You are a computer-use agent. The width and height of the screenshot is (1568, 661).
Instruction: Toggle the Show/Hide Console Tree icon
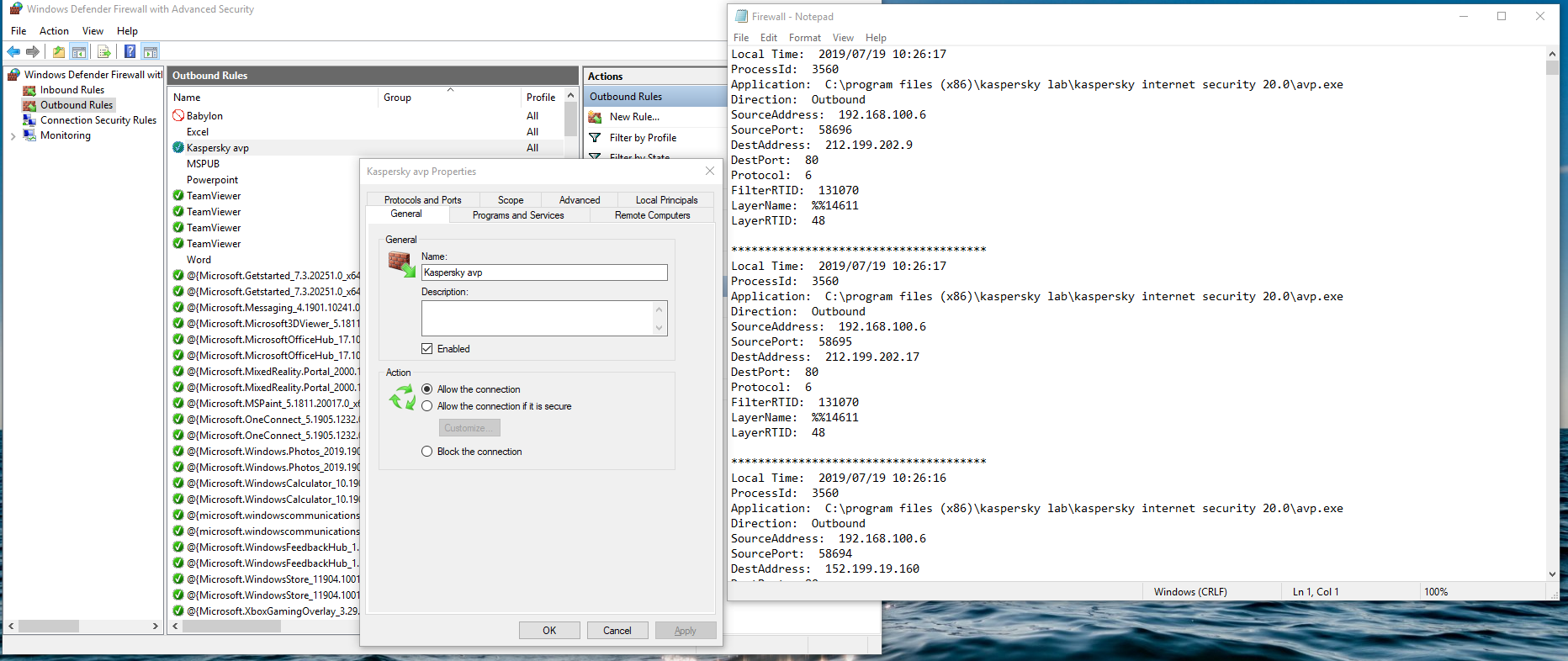79,52
